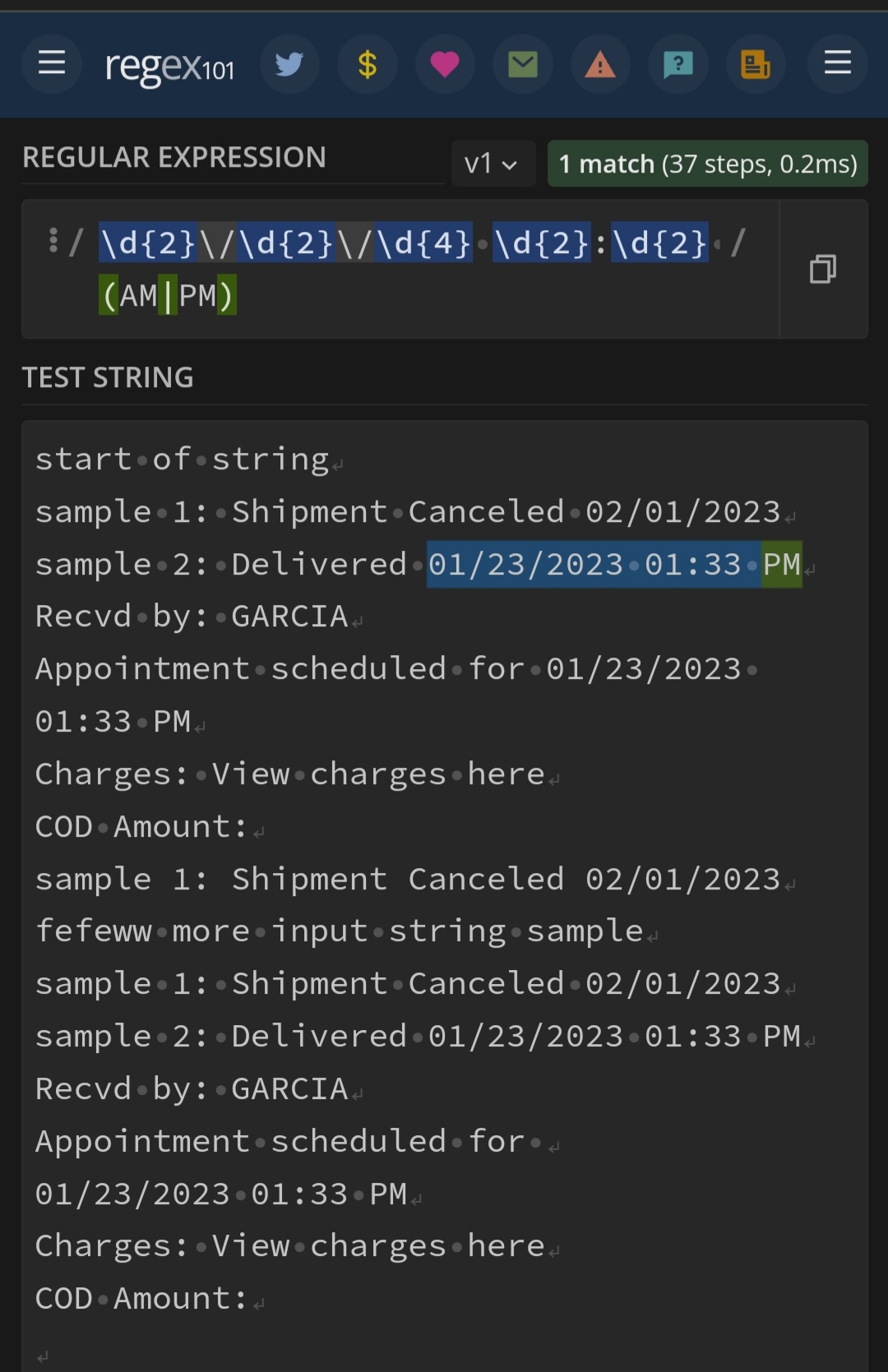This screenshot has width=888, height=1372.
Task: Open regex flags at the closing slash
Action: [738, 243]
